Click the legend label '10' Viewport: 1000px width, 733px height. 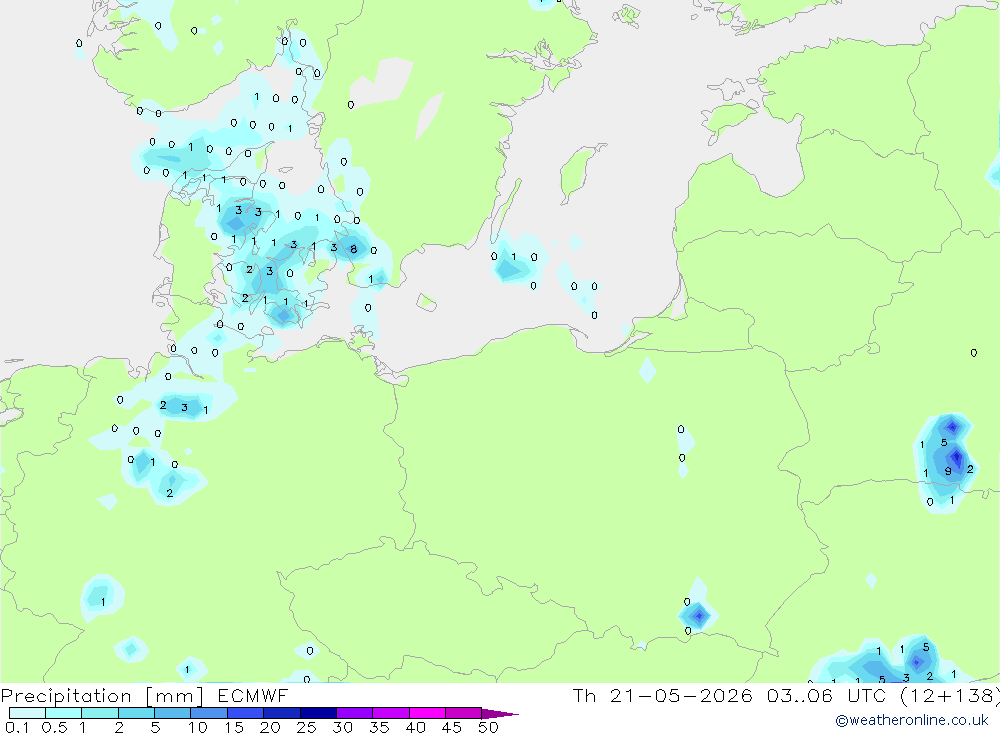click(x=198, y=727)
